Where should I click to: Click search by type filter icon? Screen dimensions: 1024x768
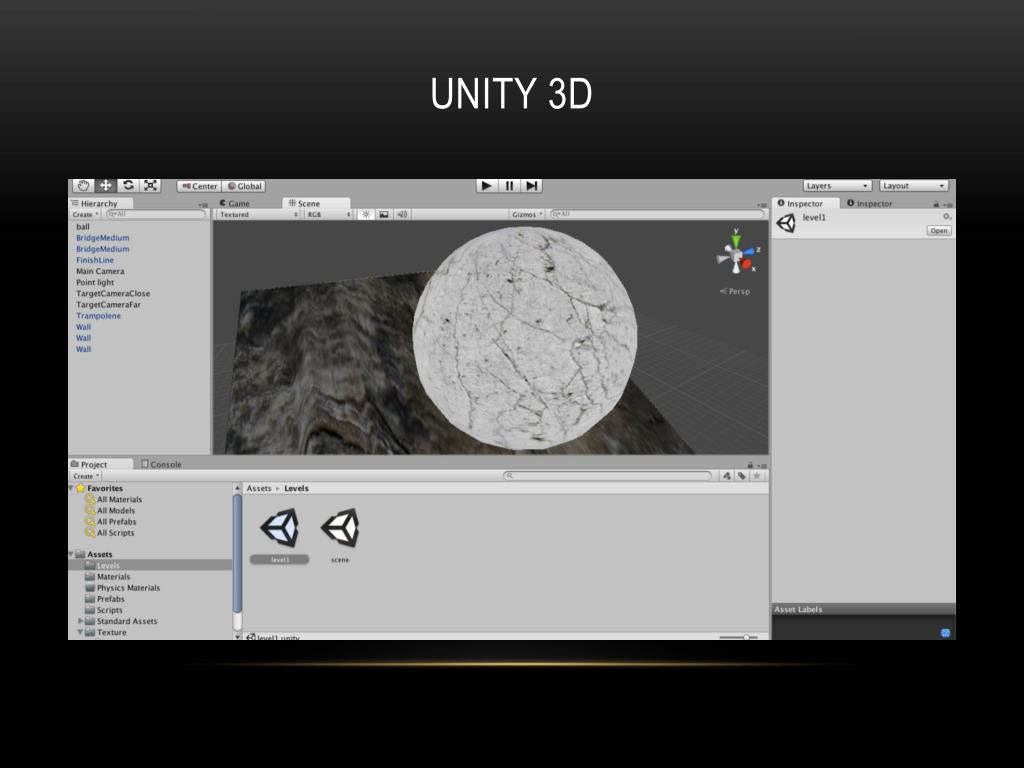pos(727,476)
